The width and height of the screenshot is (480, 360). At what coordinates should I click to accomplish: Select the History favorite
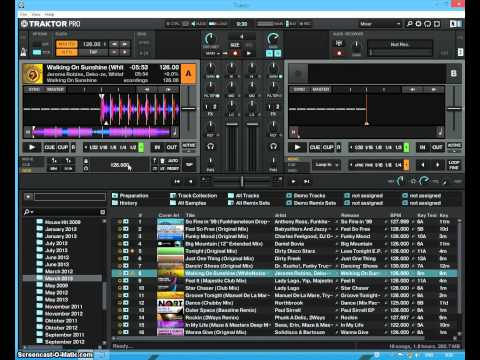[125, 203]
